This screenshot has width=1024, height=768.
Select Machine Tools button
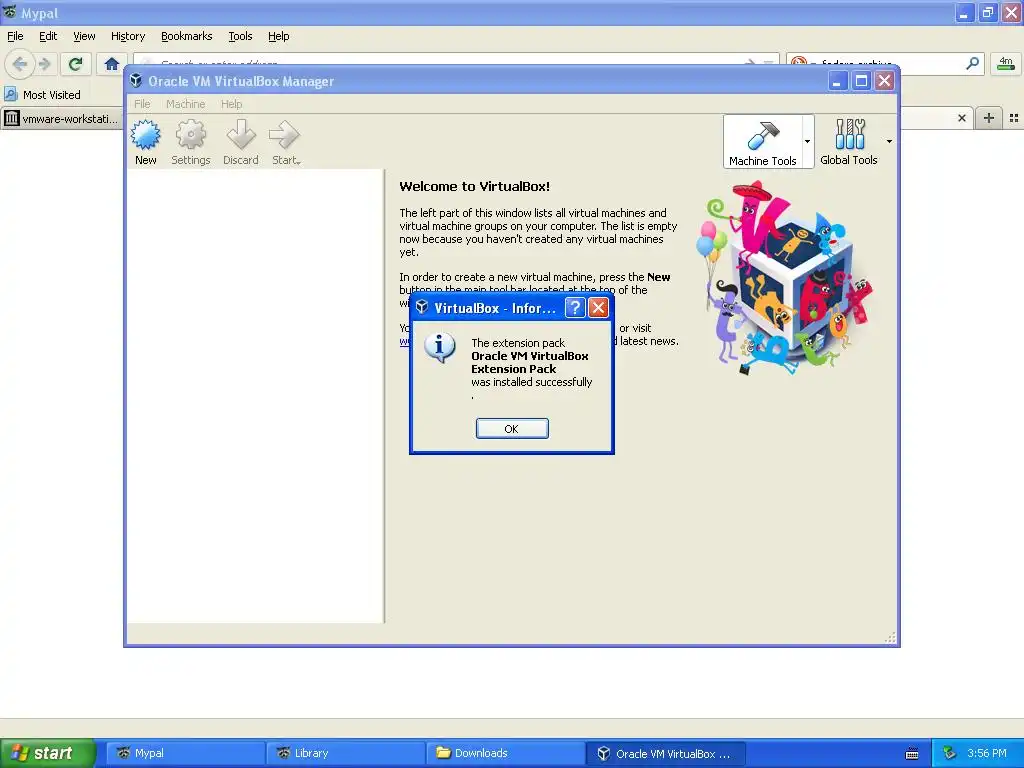[763, 142]
